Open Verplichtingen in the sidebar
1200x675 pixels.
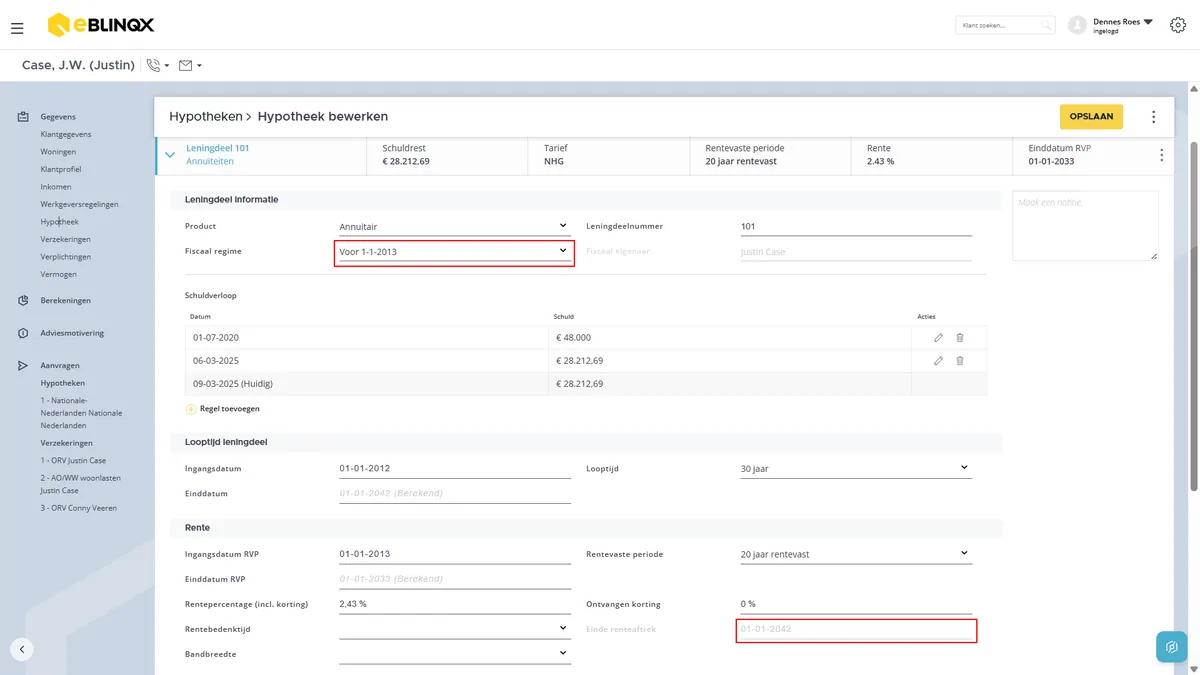[65, 257]
